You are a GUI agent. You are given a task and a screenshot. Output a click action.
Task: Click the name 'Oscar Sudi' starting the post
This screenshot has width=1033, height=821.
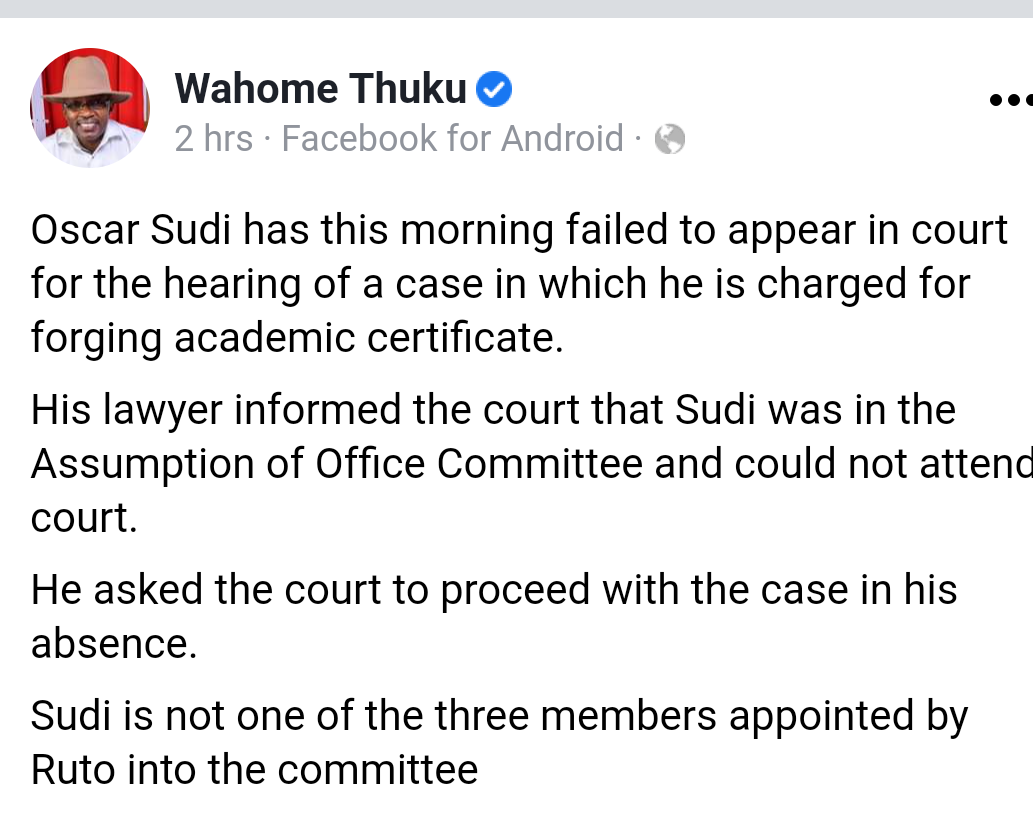pyautogui.click(x=131, y=230)
